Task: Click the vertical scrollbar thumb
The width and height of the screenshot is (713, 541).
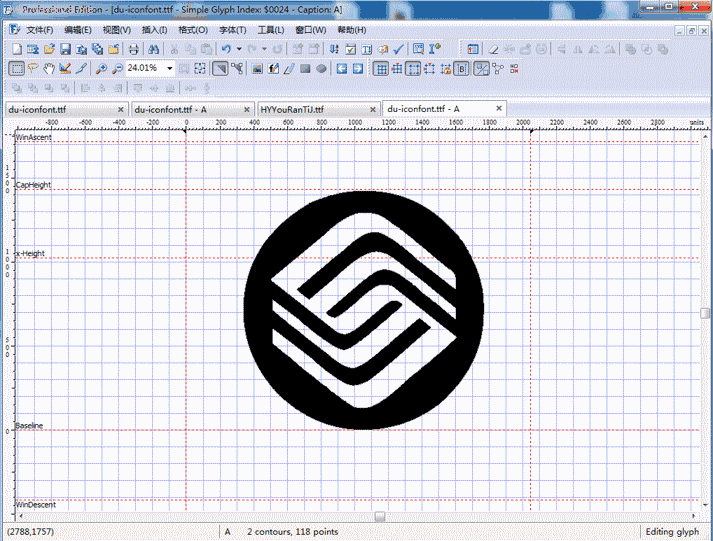Action: (705, 313)
